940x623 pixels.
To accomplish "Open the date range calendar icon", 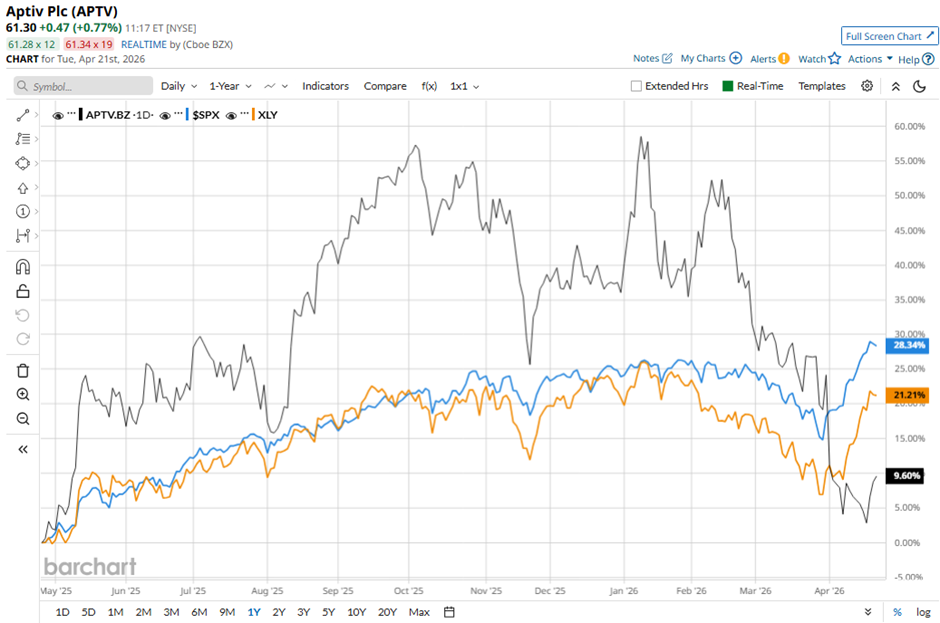I will coord(449,612).
